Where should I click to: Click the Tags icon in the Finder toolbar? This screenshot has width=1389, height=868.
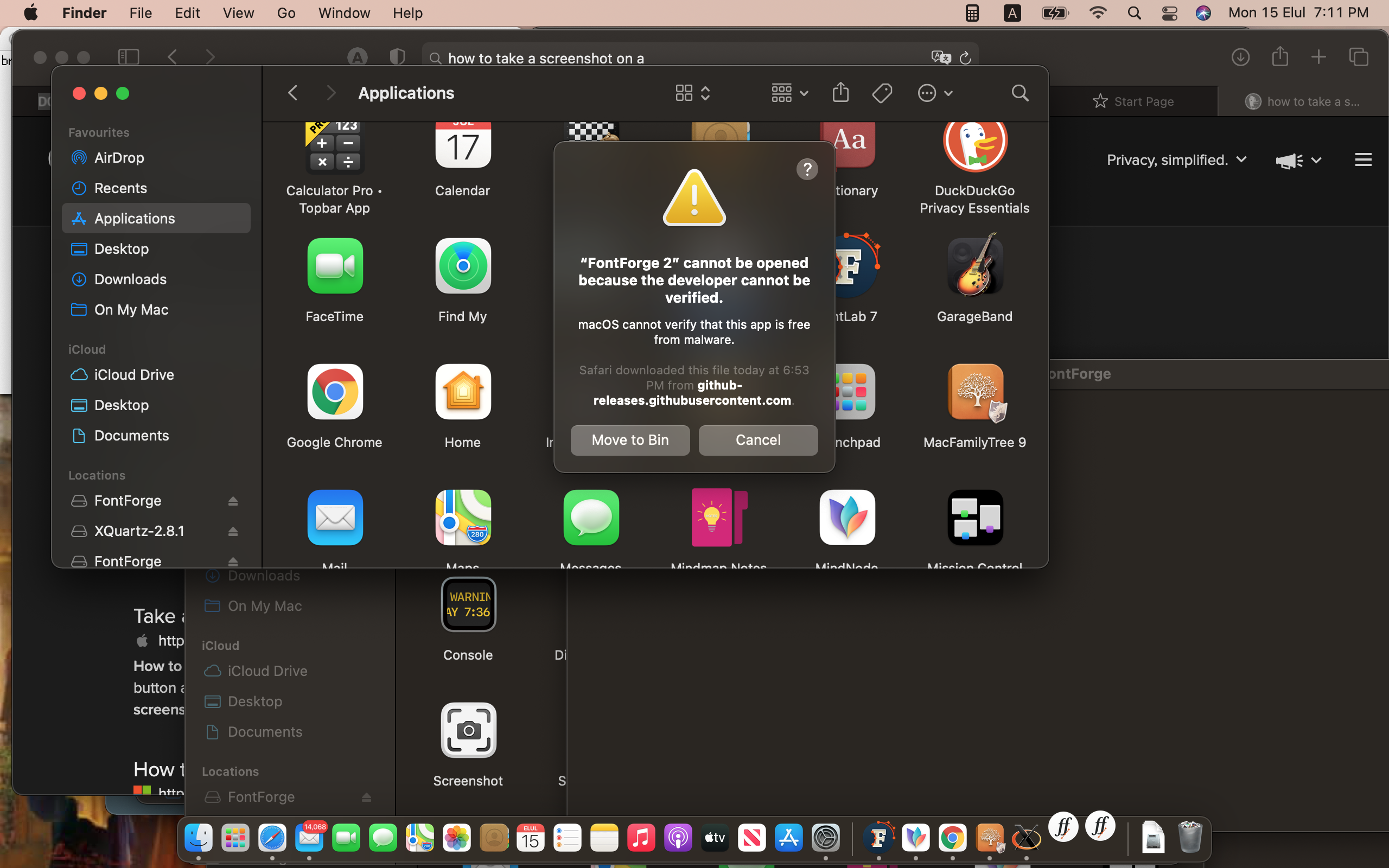[882, 92]
